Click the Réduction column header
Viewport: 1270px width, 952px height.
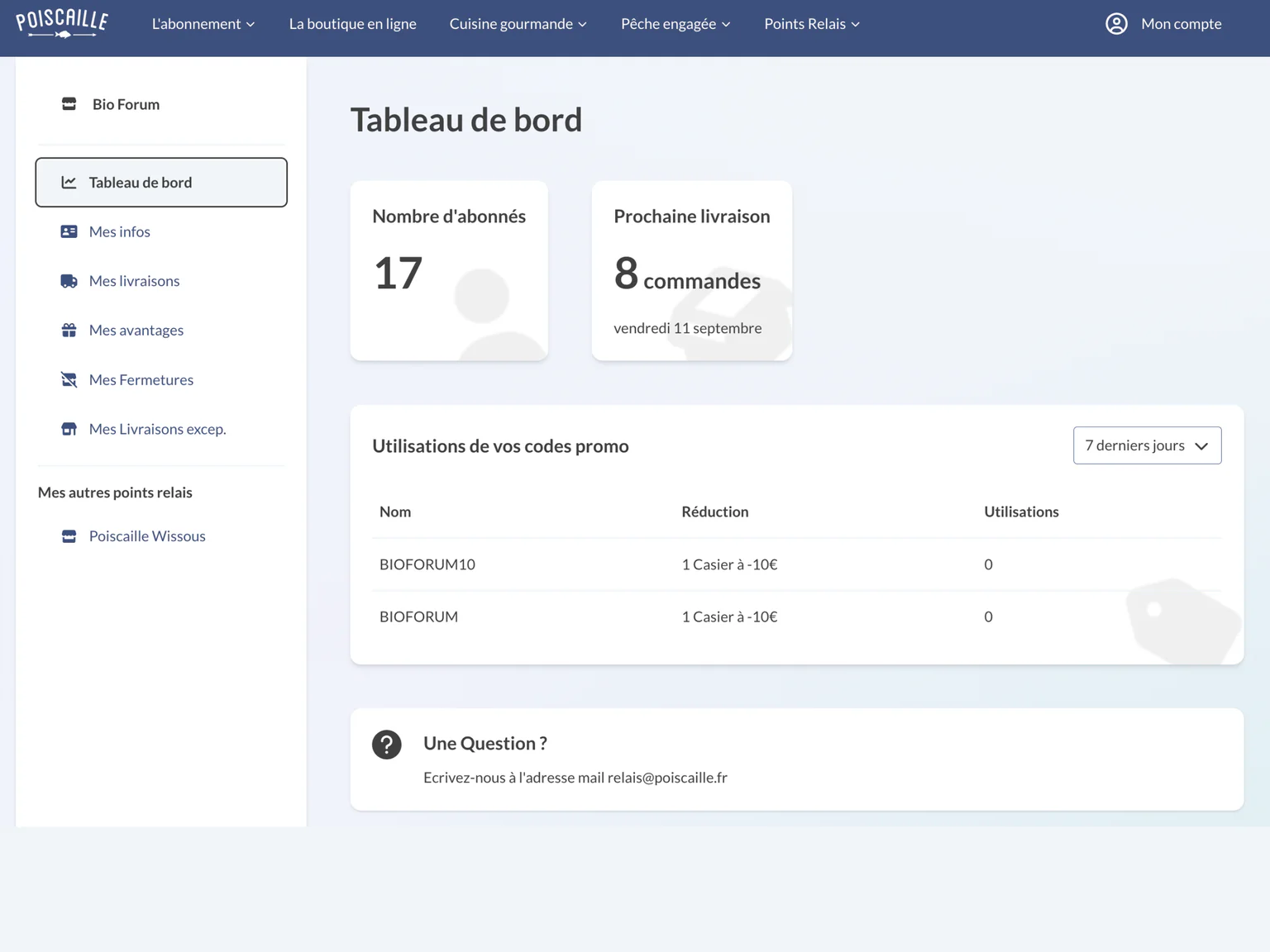click(715, 512)
